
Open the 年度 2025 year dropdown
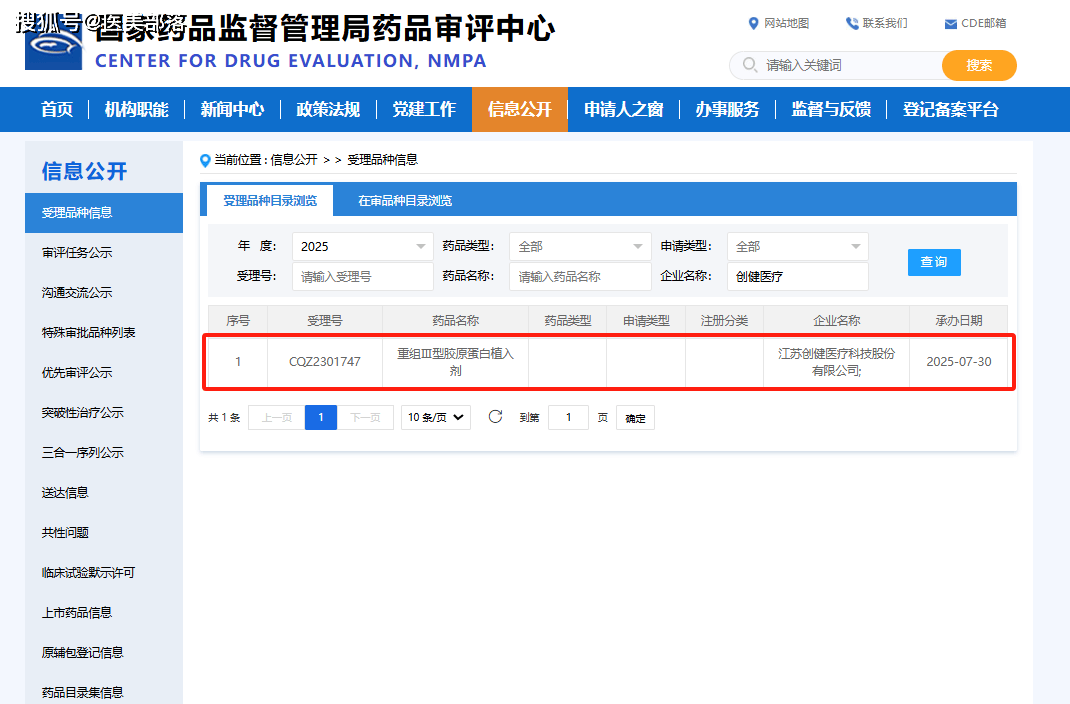coord(362,247)
